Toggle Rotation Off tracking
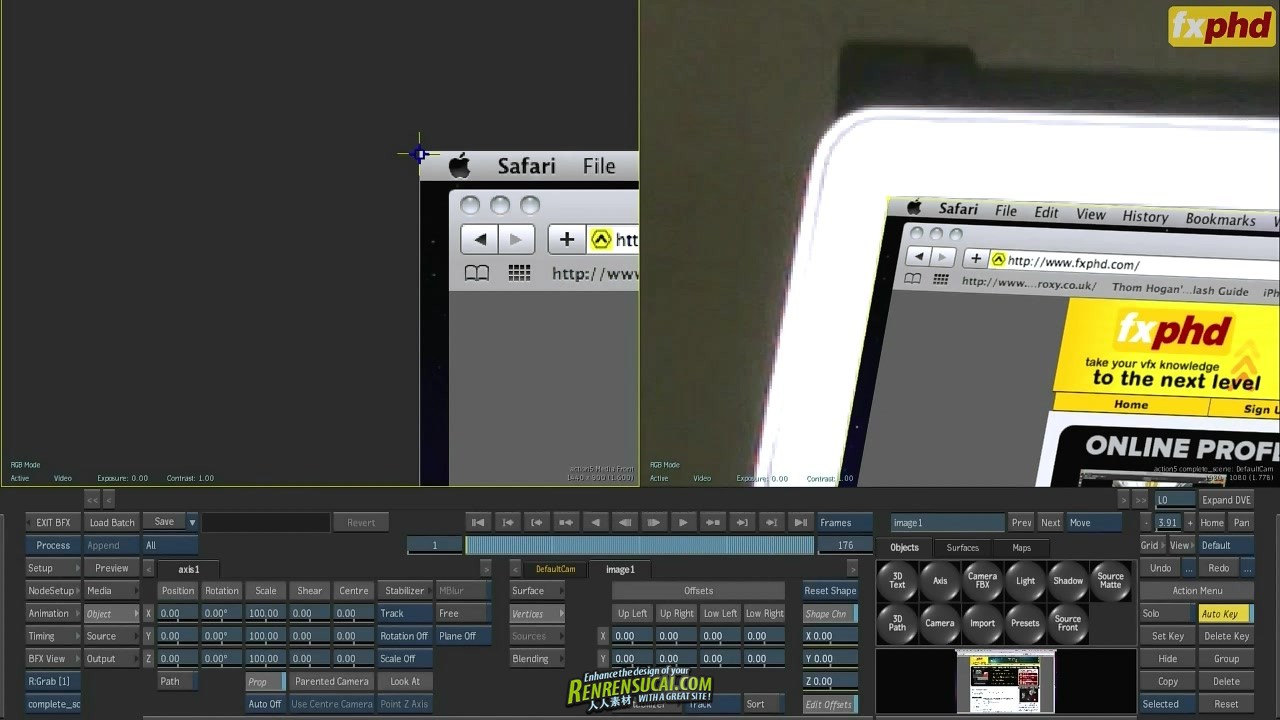Screen dimensions: 1280x720 coord(404,636)
